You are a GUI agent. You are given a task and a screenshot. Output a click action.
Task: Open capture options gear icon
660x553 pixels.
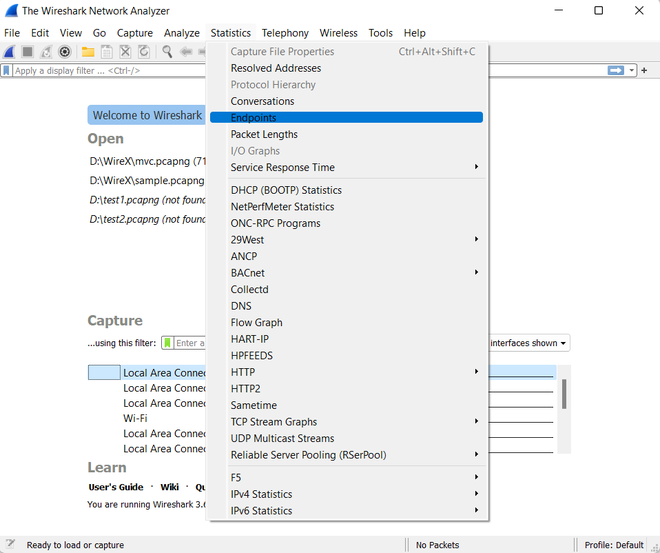(x=64, y=52)
